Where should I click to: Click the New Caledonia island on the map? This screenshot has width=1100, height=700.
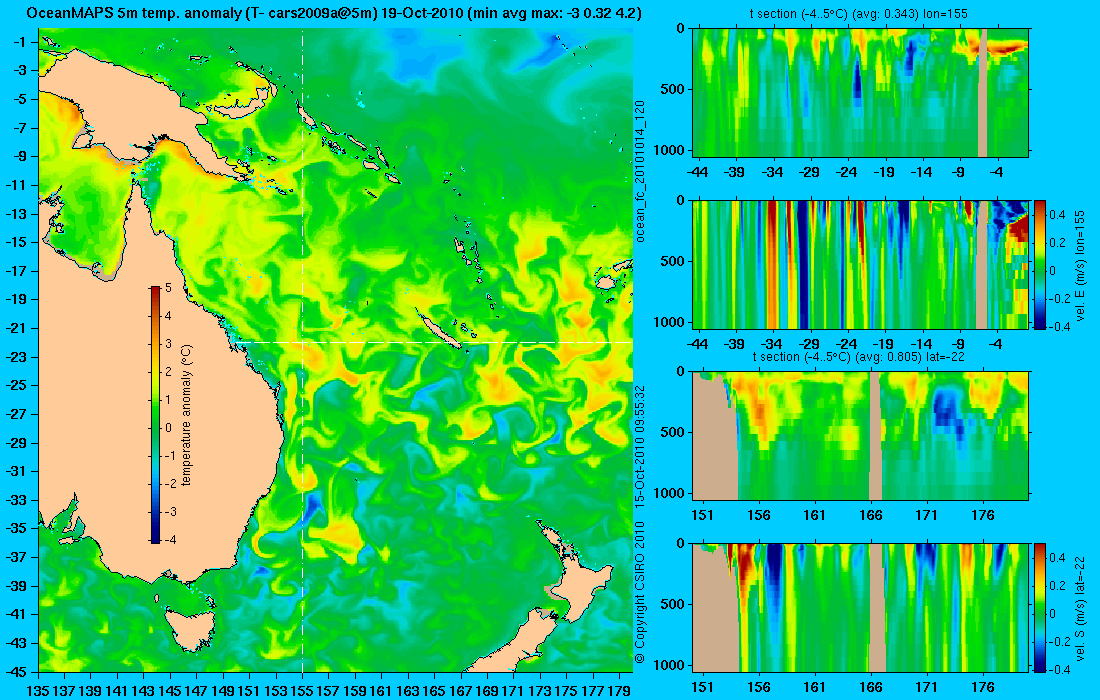point(439,330)
